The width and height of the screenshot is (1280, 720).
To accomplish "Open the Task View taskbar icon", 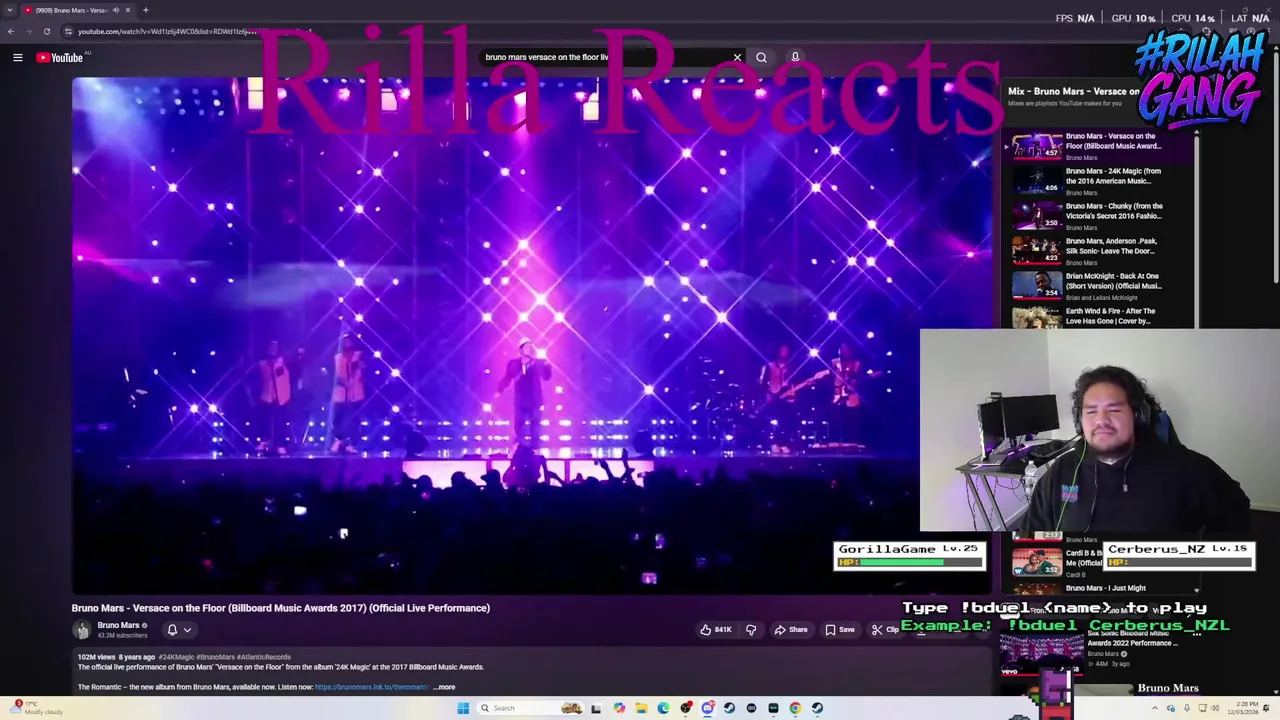I will click(x=596, y=708).
